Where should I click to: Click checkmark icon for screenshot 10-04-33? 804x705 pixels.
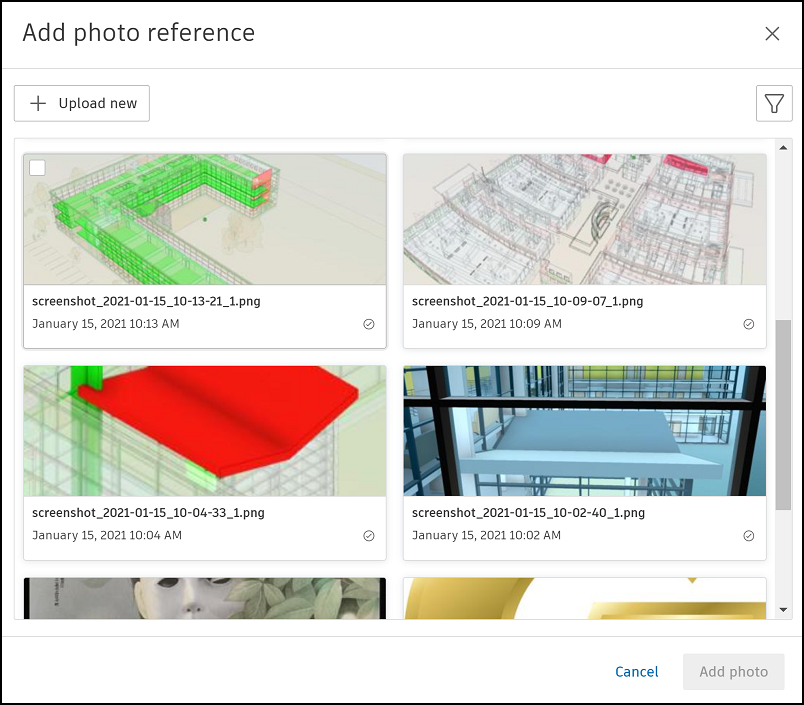click(369, 536)
